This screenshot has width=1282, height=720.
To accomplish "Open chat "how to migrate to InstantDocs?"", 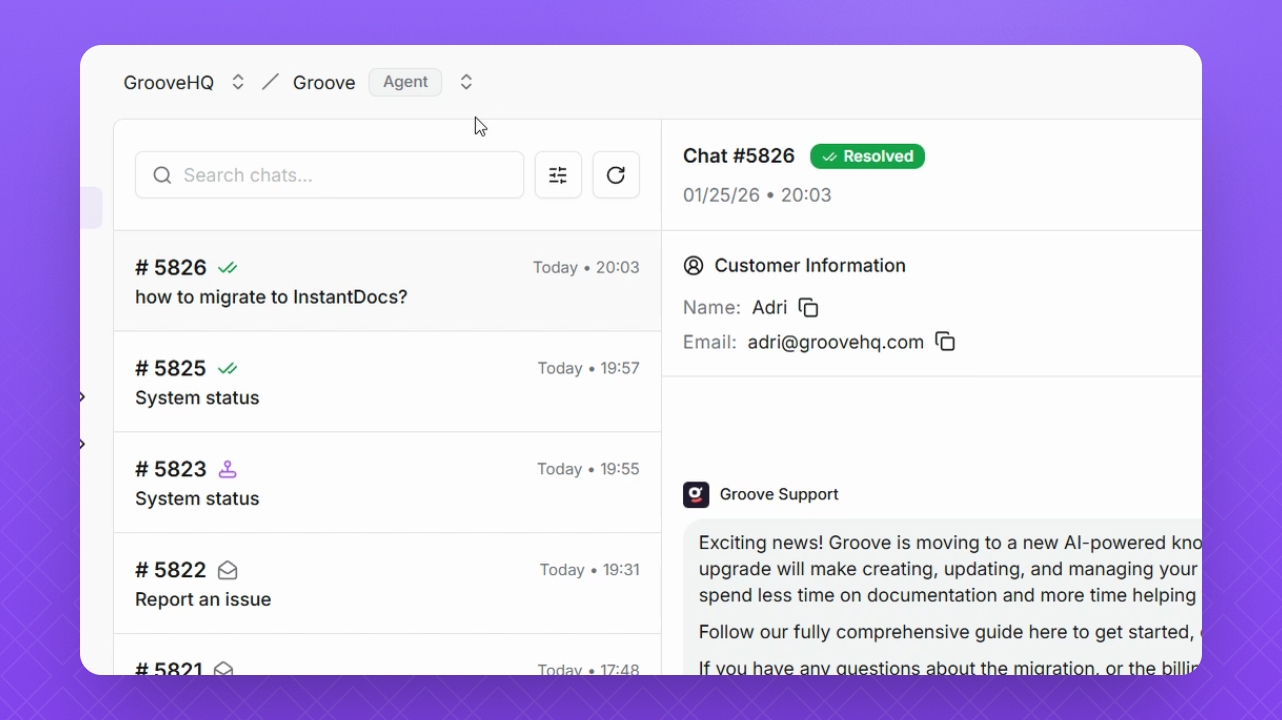I will point(387,281).
